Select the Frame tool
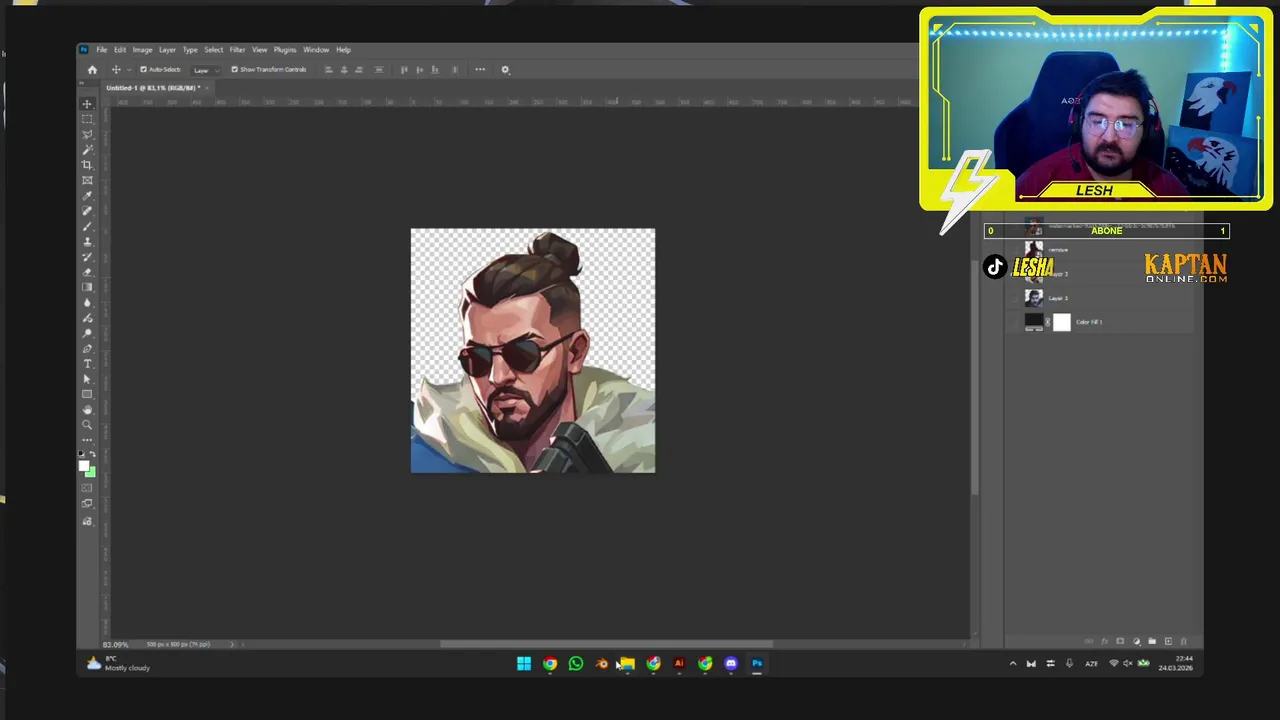 [87, 180]
